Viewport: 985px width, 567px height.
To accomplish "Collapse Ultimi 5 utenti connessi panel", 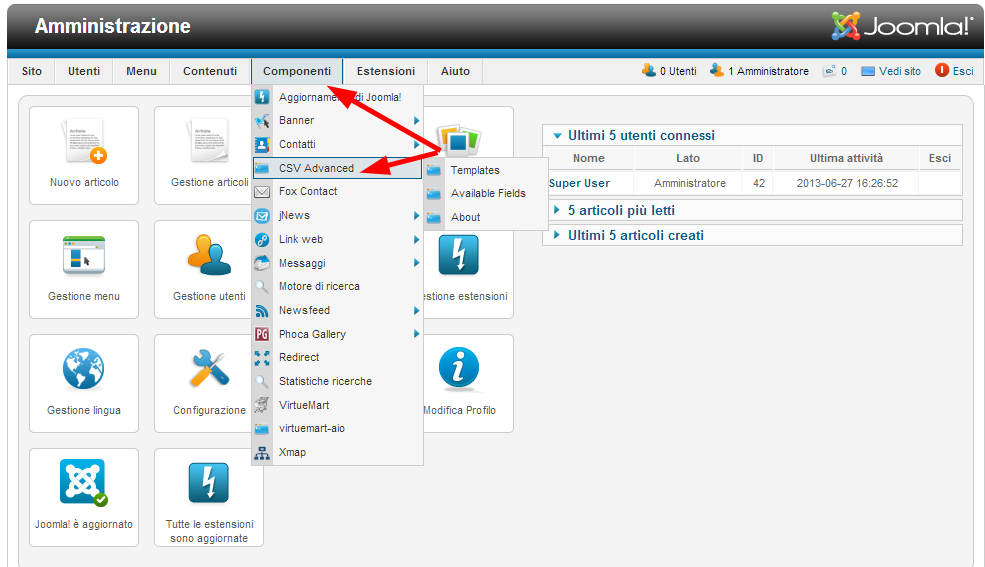I will (x=557, y=136).
